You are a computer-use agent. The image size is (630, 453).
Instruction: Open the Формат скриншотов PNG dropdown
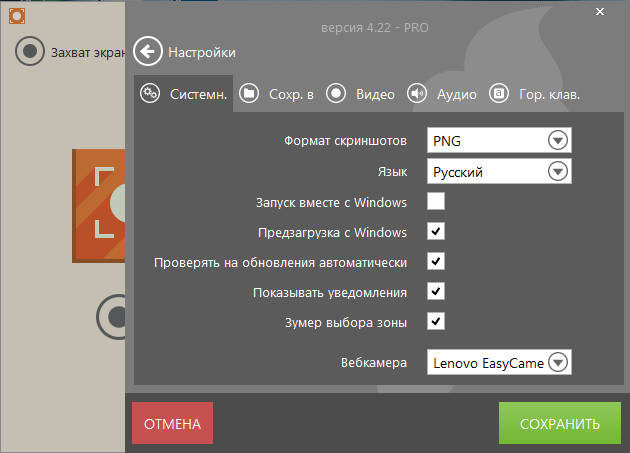pyautogui.click(x=499, y=140)
